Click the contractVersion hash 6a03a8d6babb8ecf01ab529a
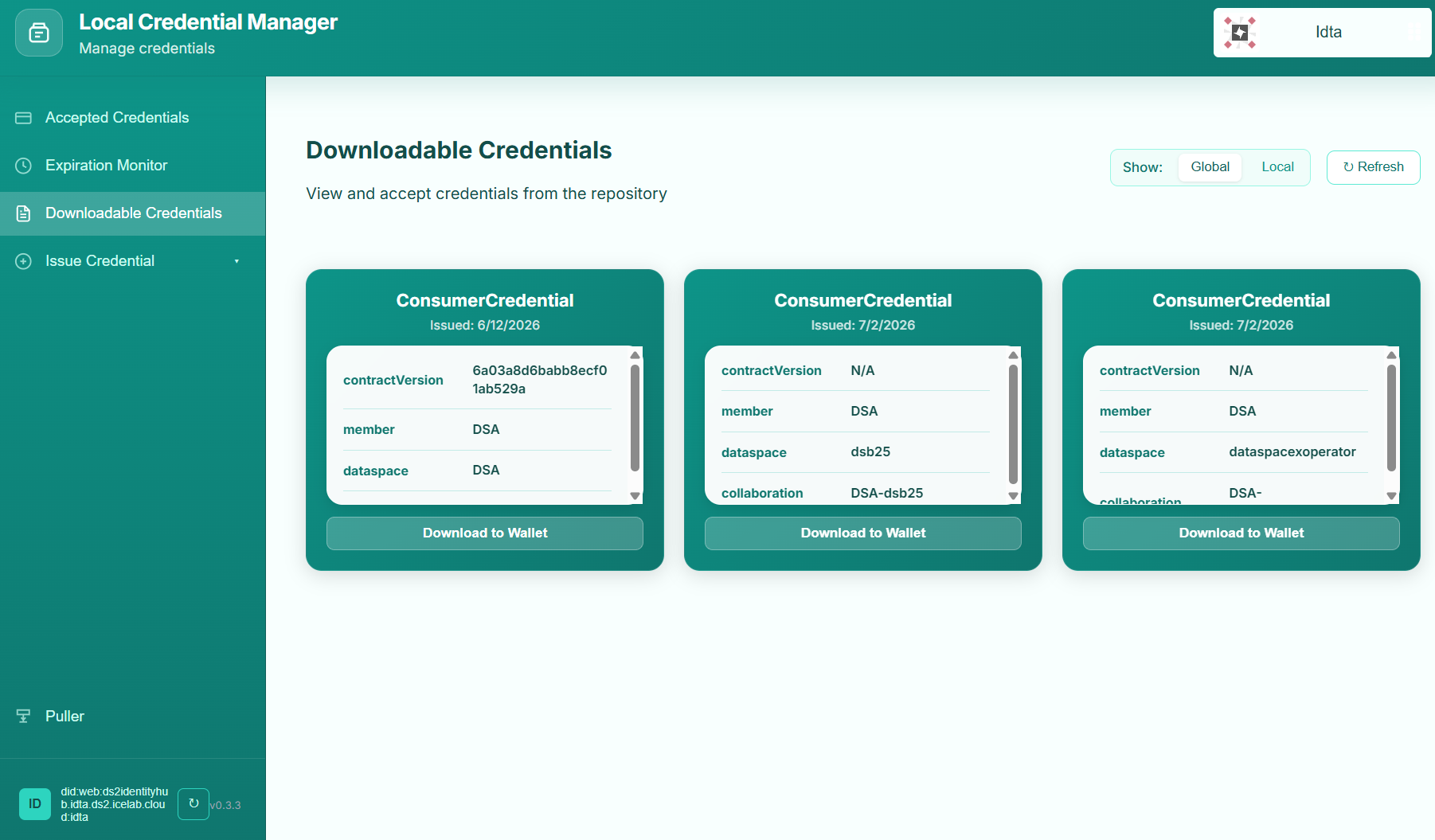The width and height of the screenshot is (1435, 840). (x=540, y=380)
